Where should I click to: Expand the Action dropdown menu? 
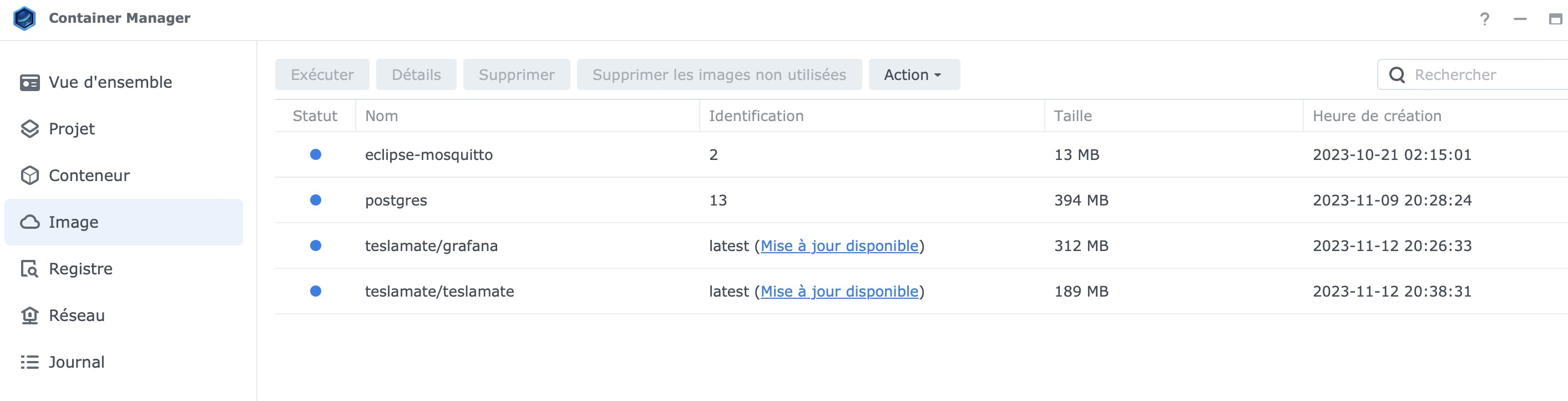pyautogui.click(x=913, y=75)
